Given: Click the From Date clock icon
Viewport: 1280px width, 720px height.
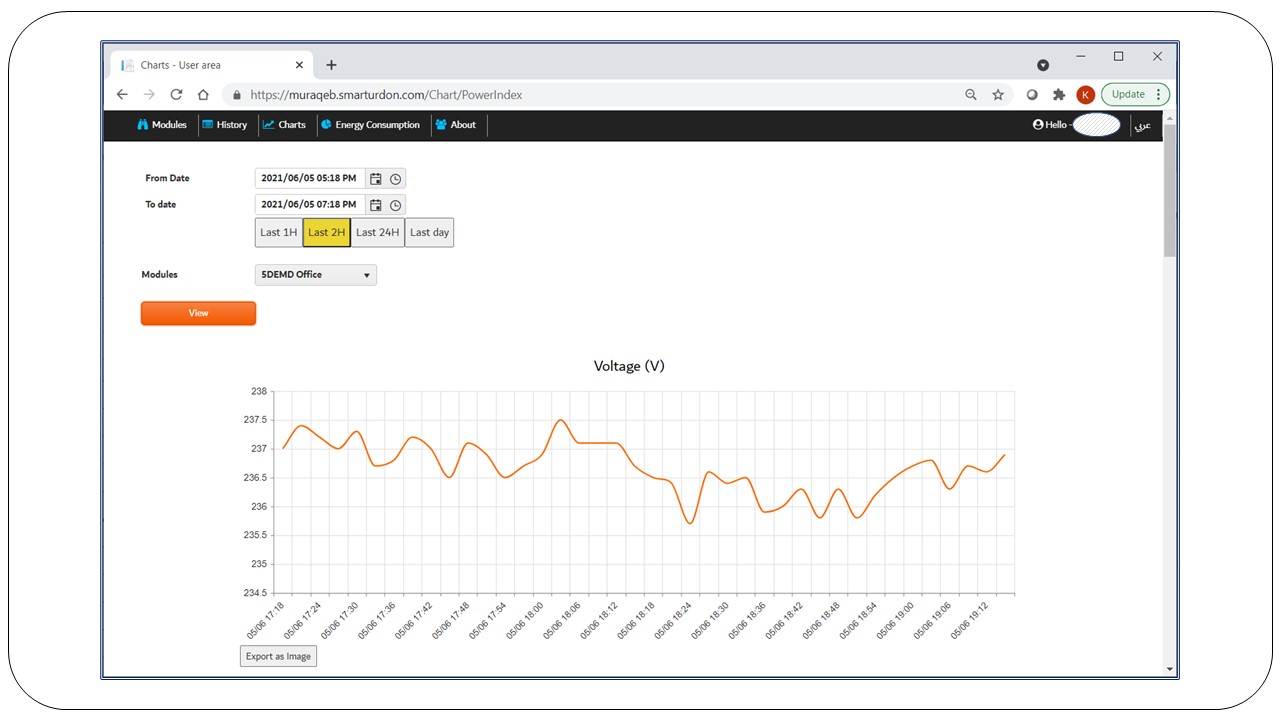Looking at the screenshot, I should tap(395, 179).
